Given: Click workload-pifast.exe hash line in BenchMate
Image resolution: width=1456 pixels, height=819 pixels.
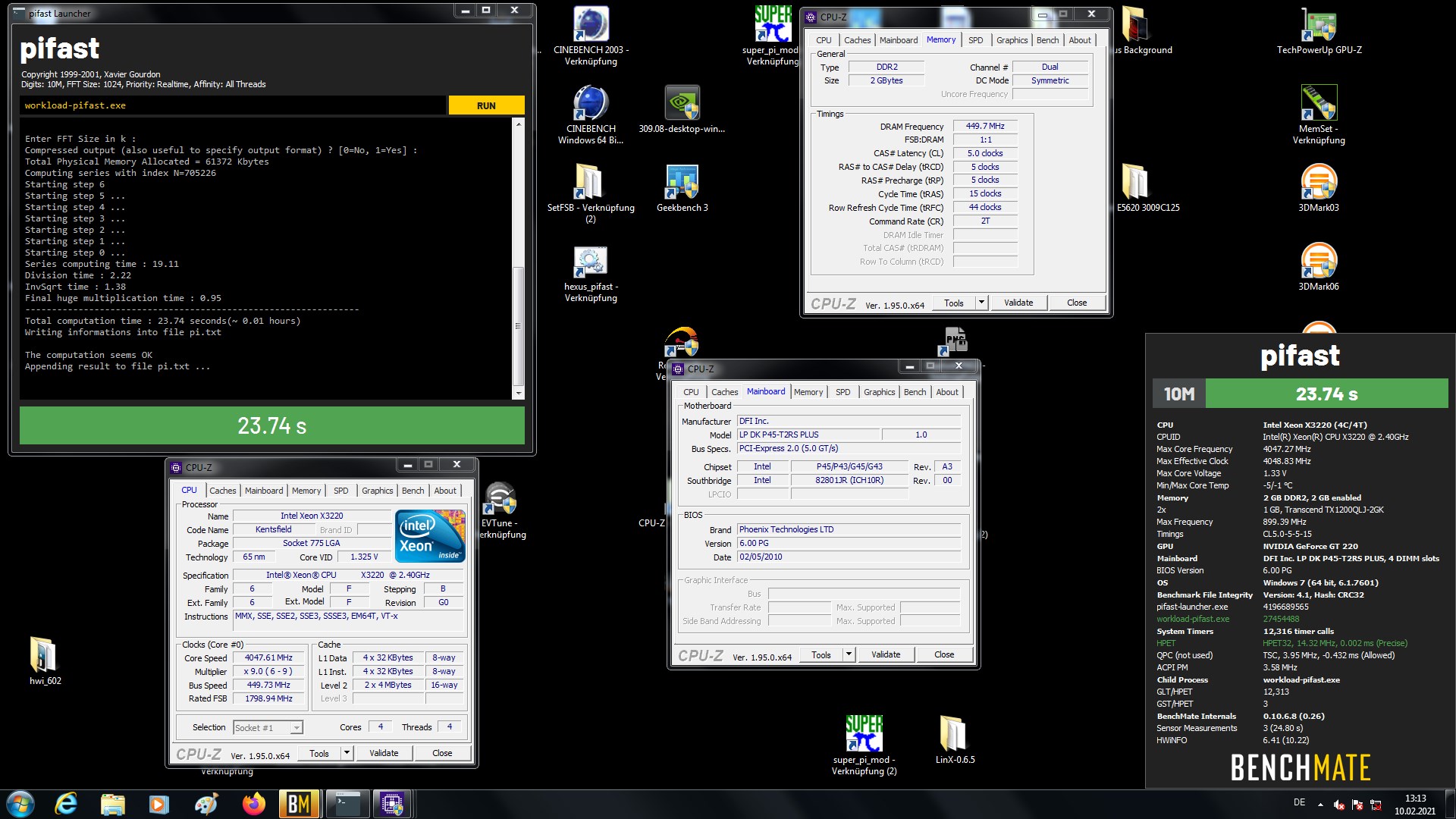Looking at the screenshot, I should (1227, 619).
